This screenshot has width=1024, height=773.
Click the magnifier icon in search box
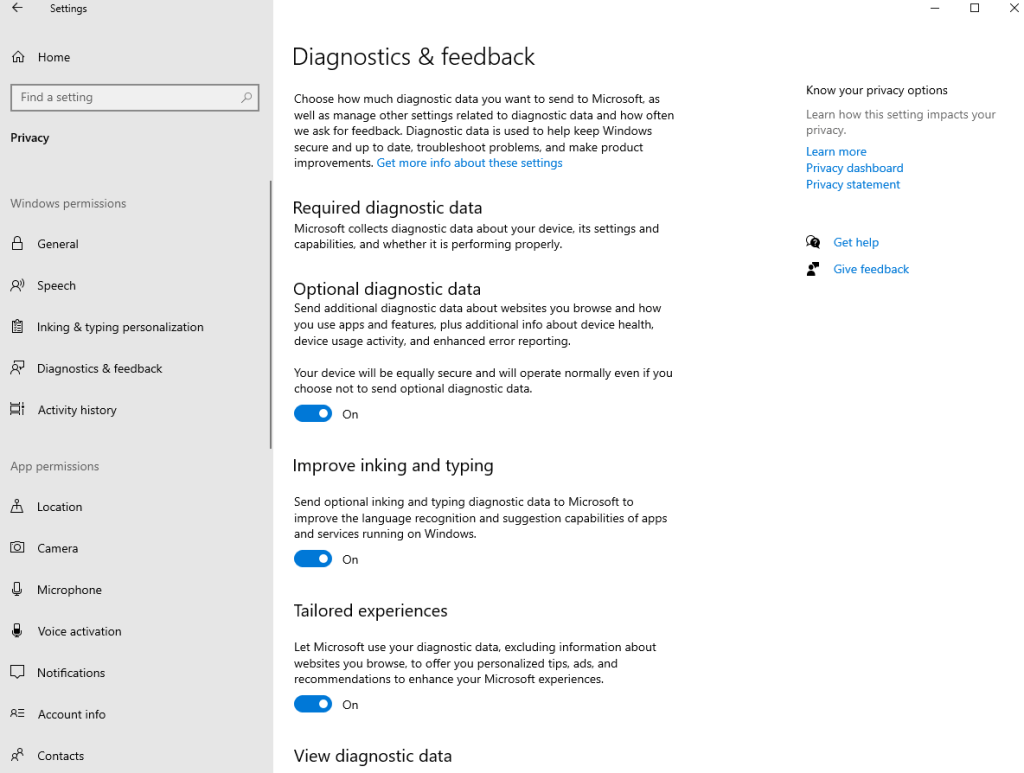246,97
